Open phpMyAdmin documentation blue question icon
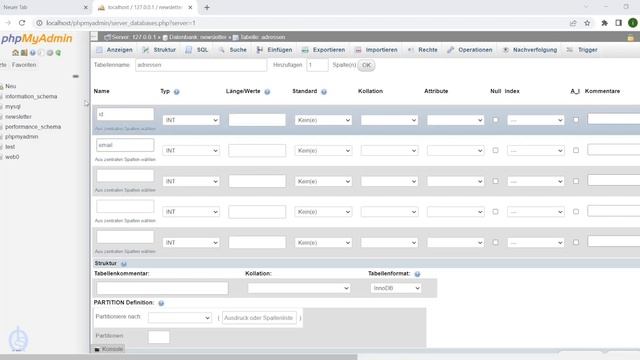Image resolution: width=640 pixels, height=360 pixels. pos(33,53)
